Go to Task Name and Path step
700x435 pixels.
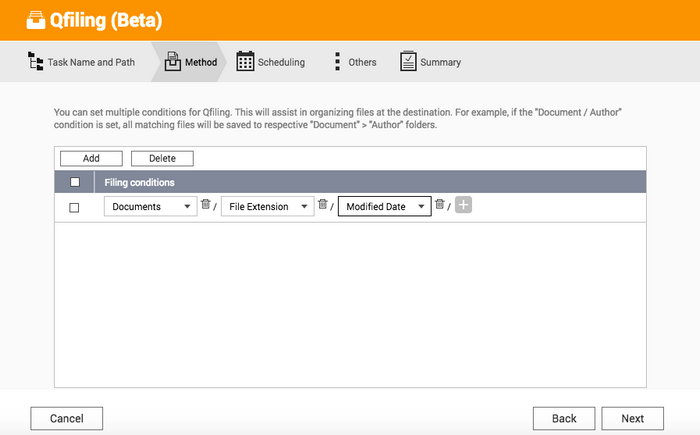click(81, 62)
